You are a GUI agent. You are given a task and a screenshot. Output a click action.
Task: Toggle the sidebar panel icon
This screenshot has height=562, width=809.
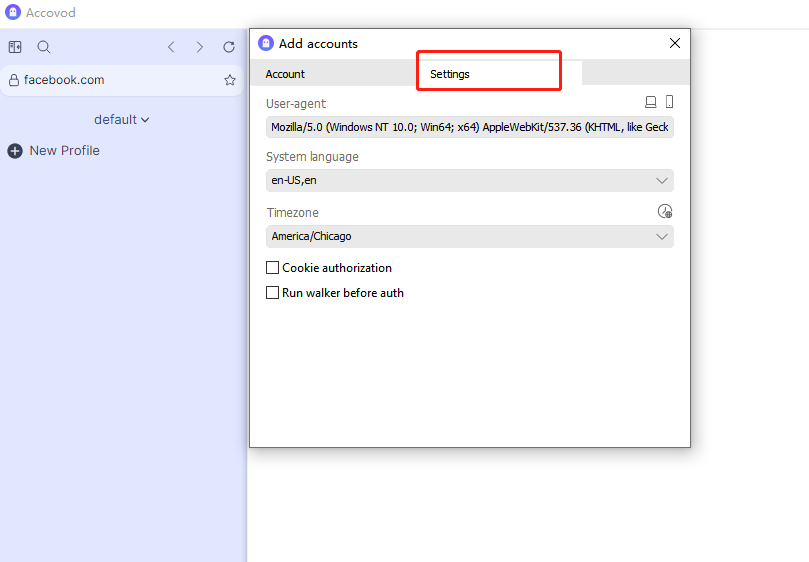click(15, 47)
